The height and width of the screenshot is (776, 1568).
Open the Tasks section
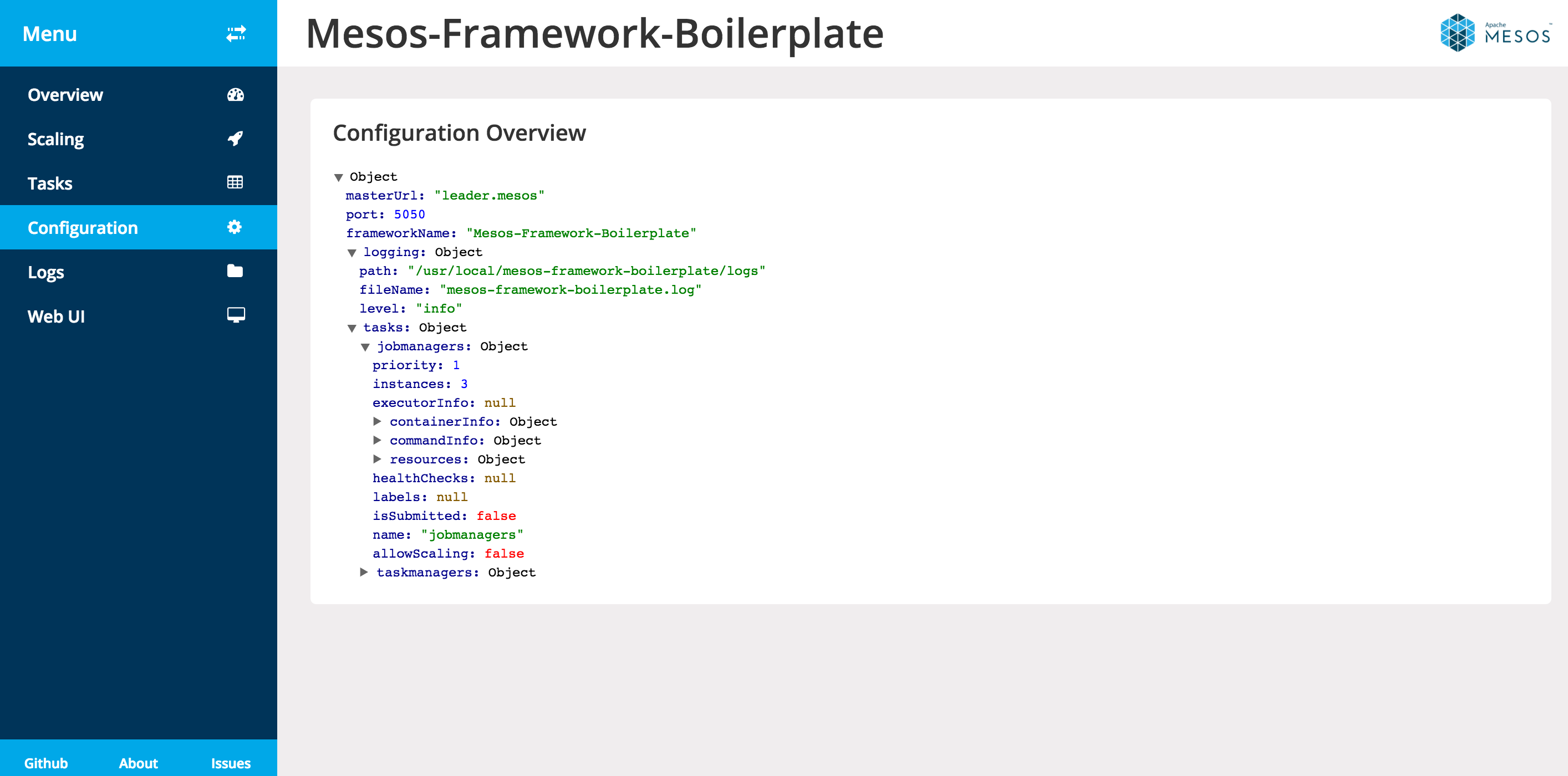[138, 183]
